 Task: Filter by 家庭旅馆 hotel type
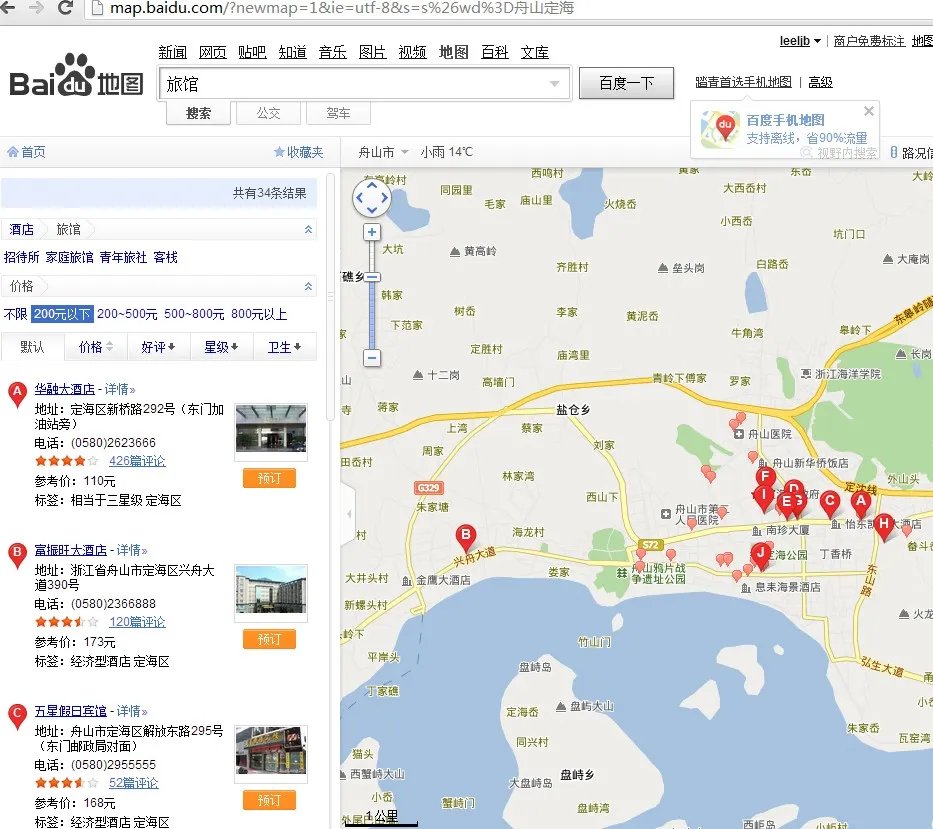pyautogui.click(x=69, y=257)
